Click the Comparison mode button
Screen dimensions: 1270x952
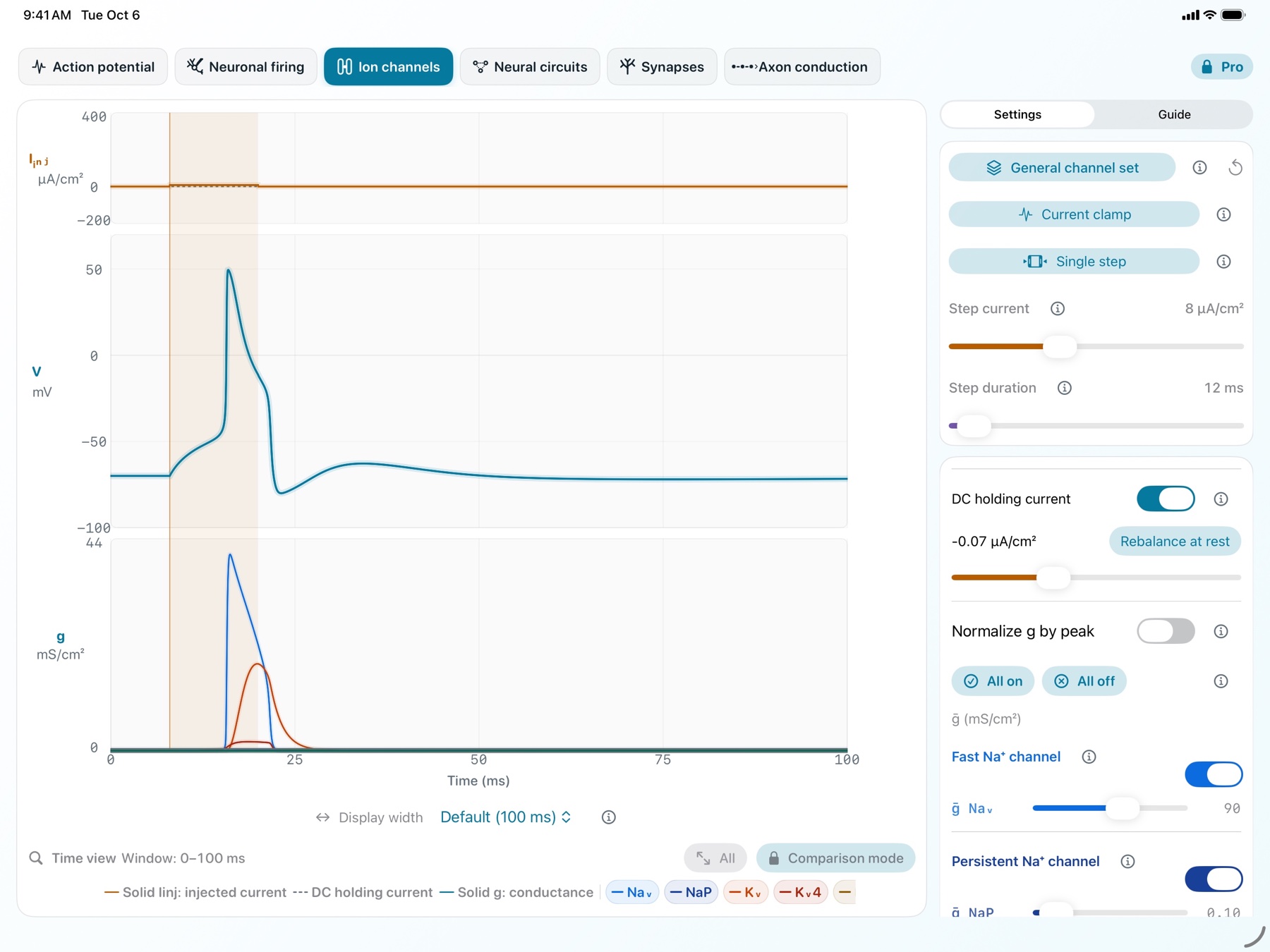(835, 858)
